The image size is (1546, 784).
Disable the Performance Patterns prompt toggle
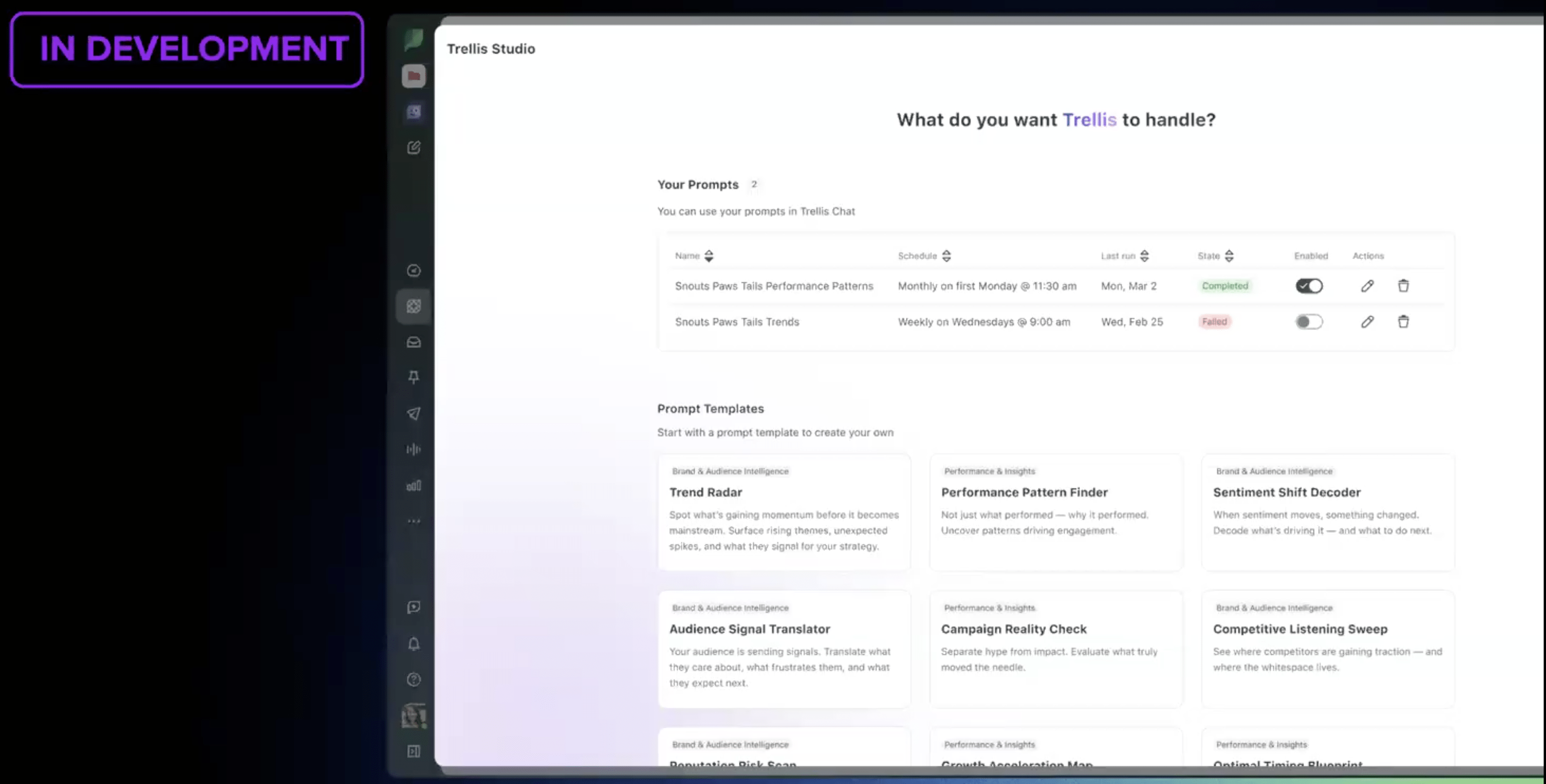point(1308,286)
